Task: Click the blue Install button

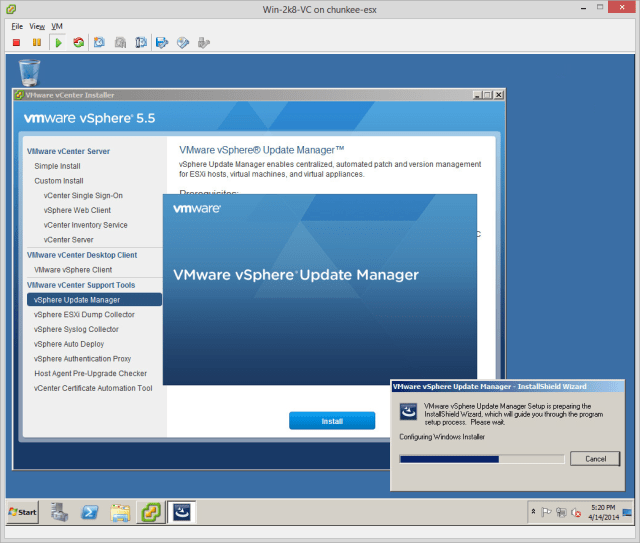Action: [332, 421]
